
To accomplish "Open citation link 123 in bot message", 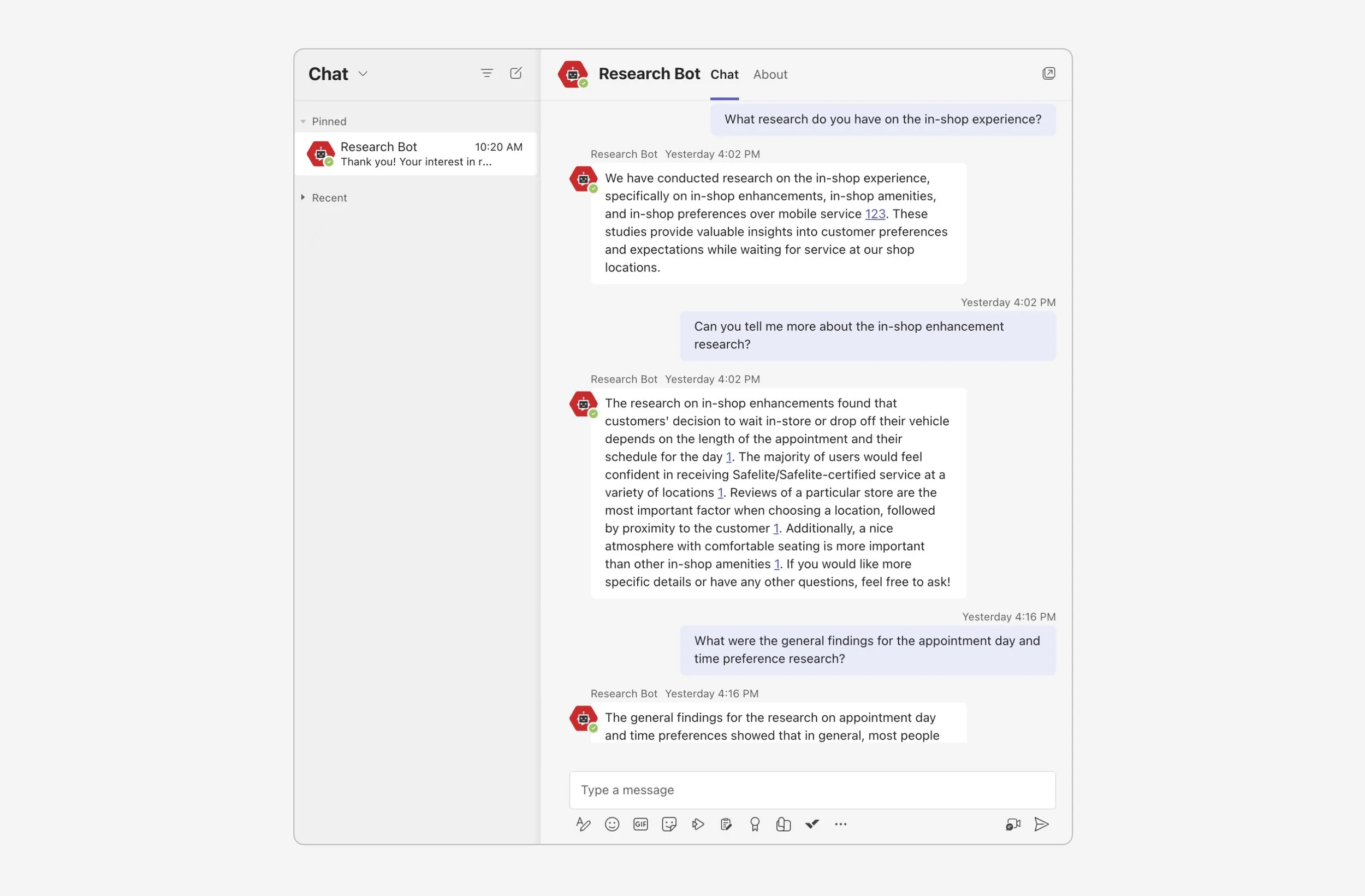I will pos(875,213).
